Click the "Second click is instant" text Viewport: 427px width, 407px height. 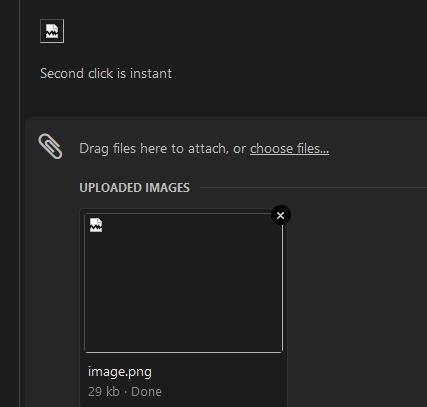[106, 73]
